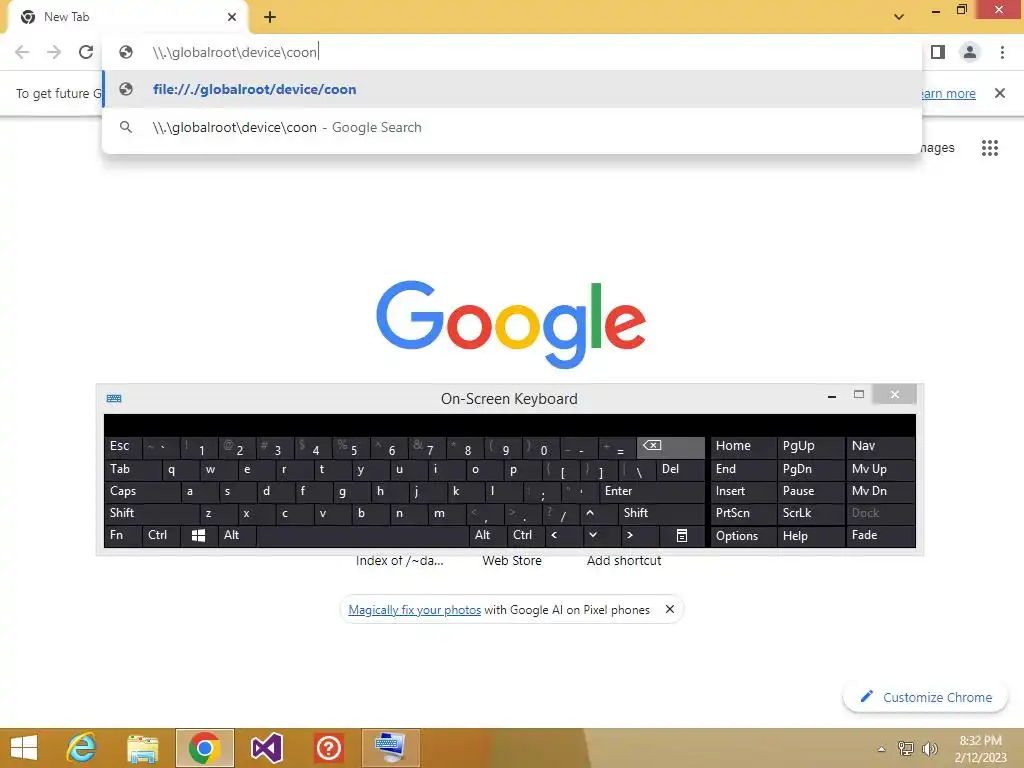
Task: Open on-screen keyboard Help
Action: click(810, 536)
